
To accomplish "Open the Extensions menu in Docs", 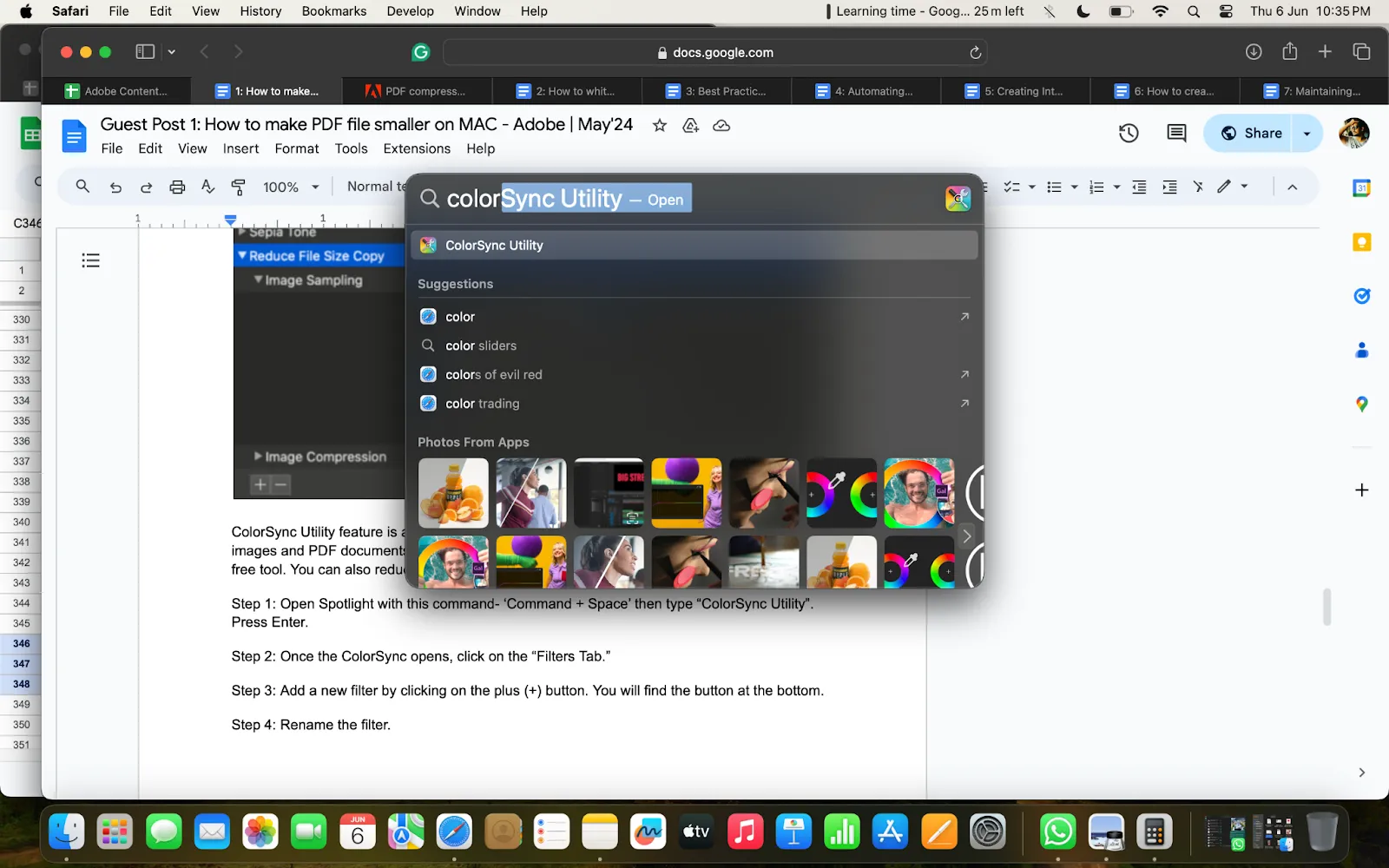I will (417, 148).
